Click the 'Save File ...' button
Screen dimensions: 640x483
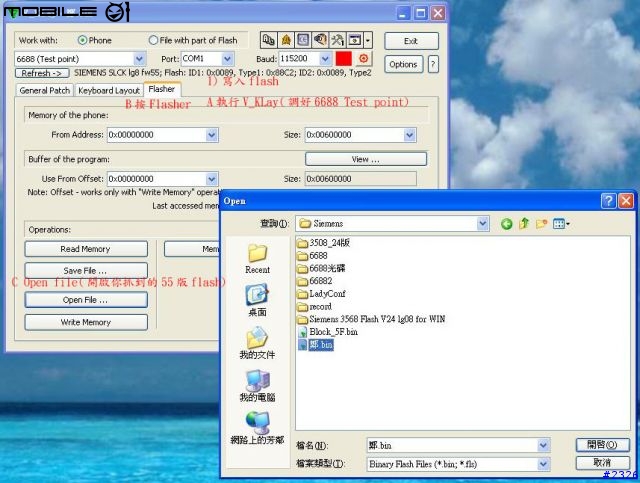(x=86, y=271)
